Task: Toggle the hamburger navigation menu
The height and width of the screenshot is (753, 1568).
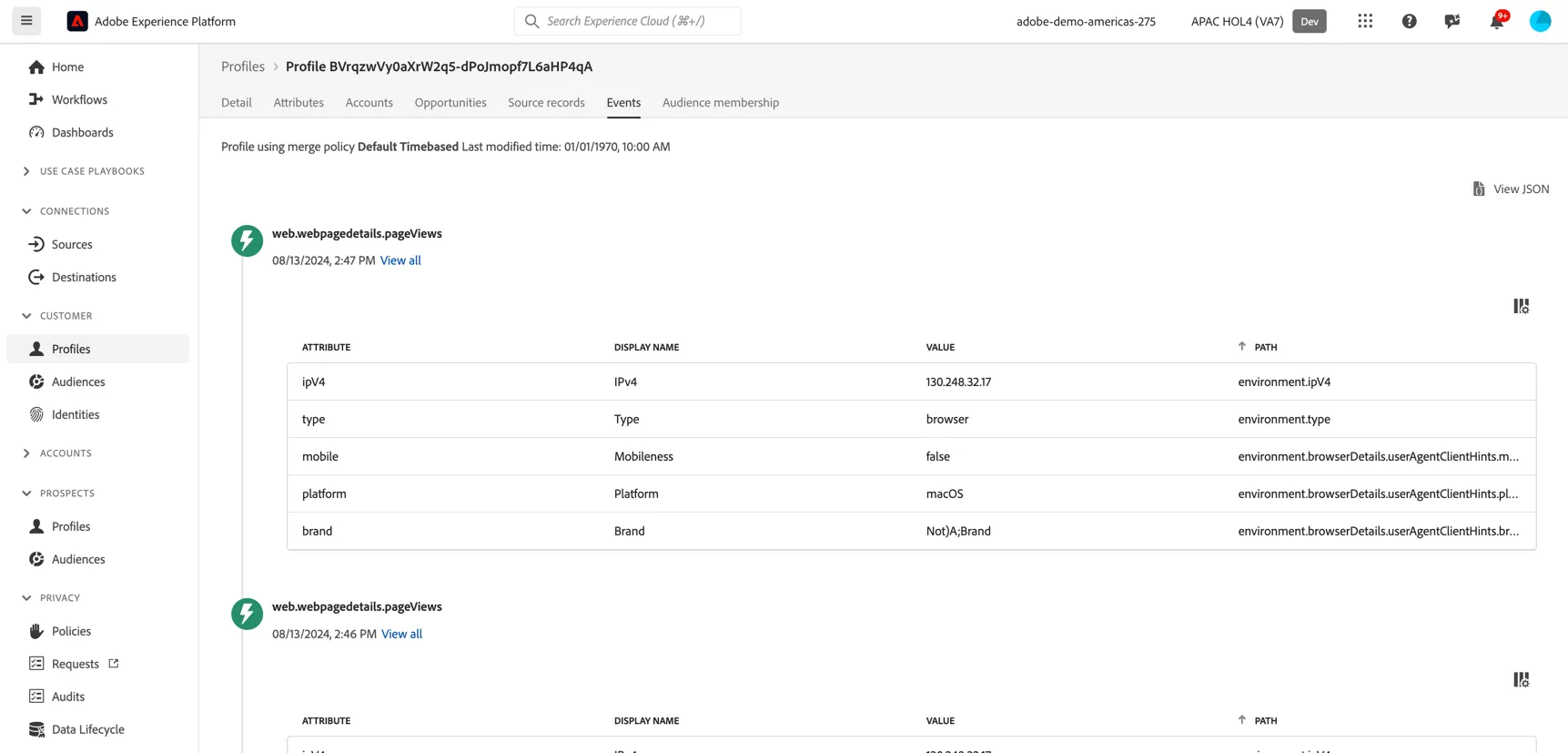Action: (x=26, y=21)
